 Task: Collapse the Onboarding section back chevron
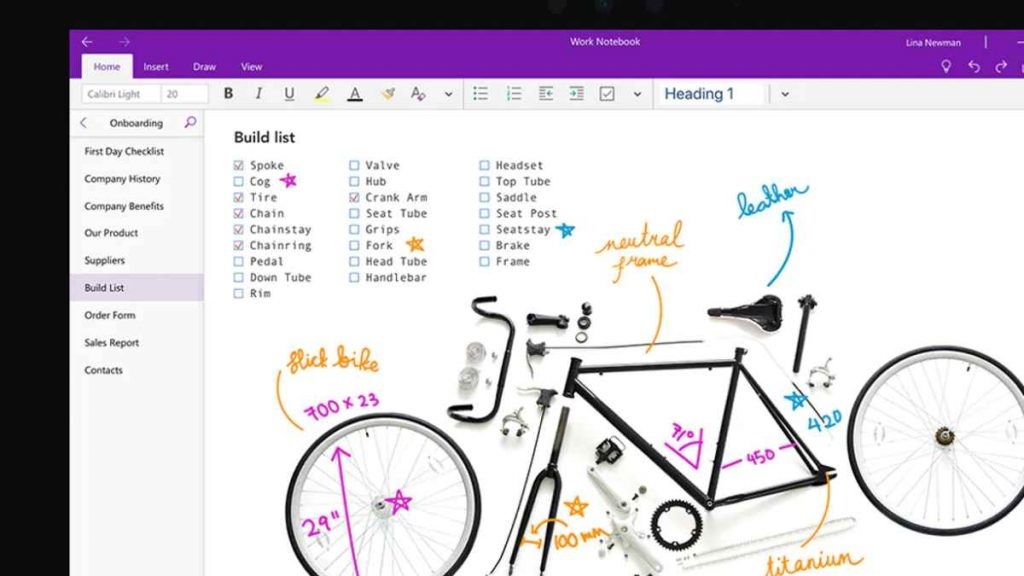84,123
